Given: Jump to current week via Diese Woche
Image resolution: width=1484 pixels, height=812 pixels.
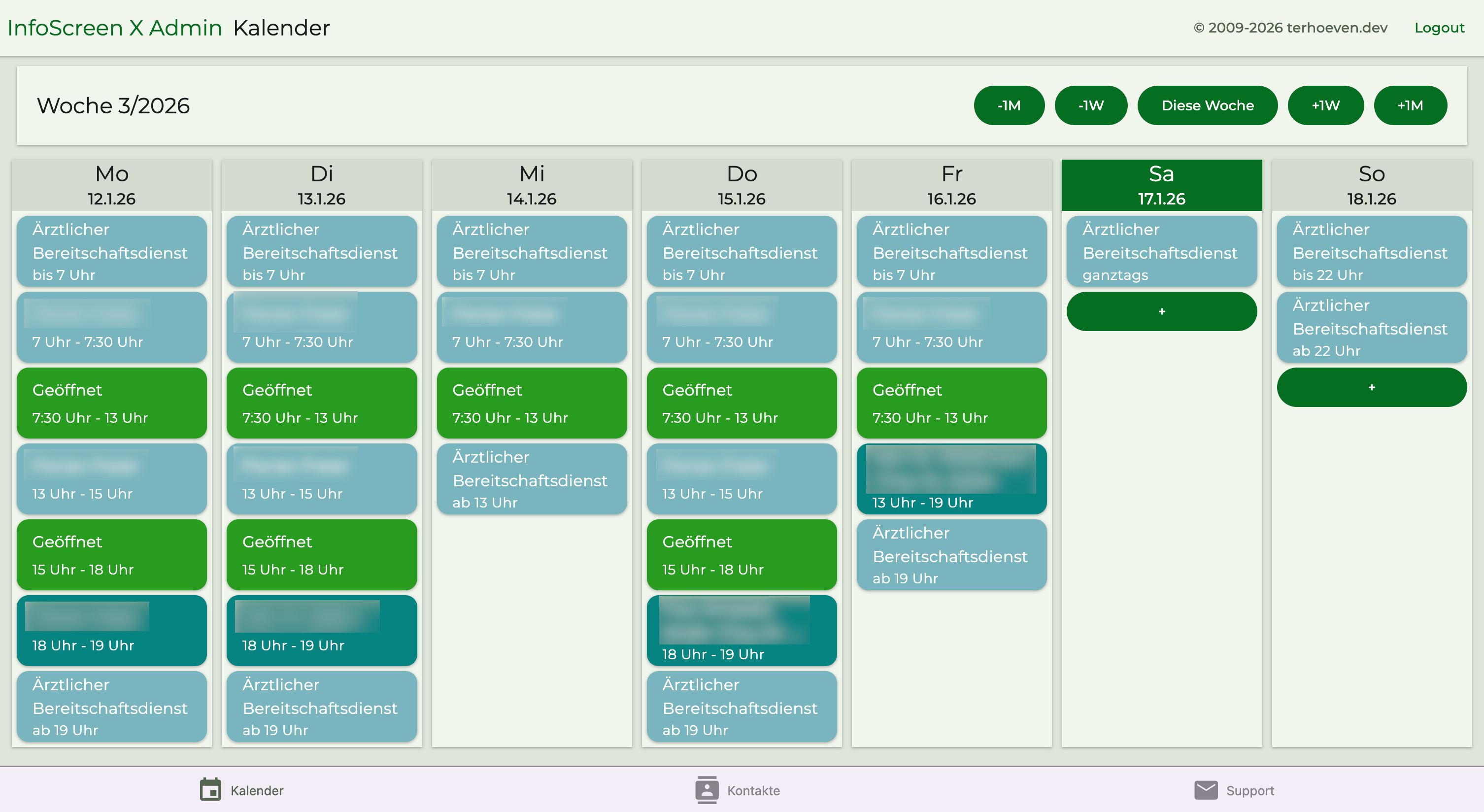Looking at the screenshot, I should 1207,105.
